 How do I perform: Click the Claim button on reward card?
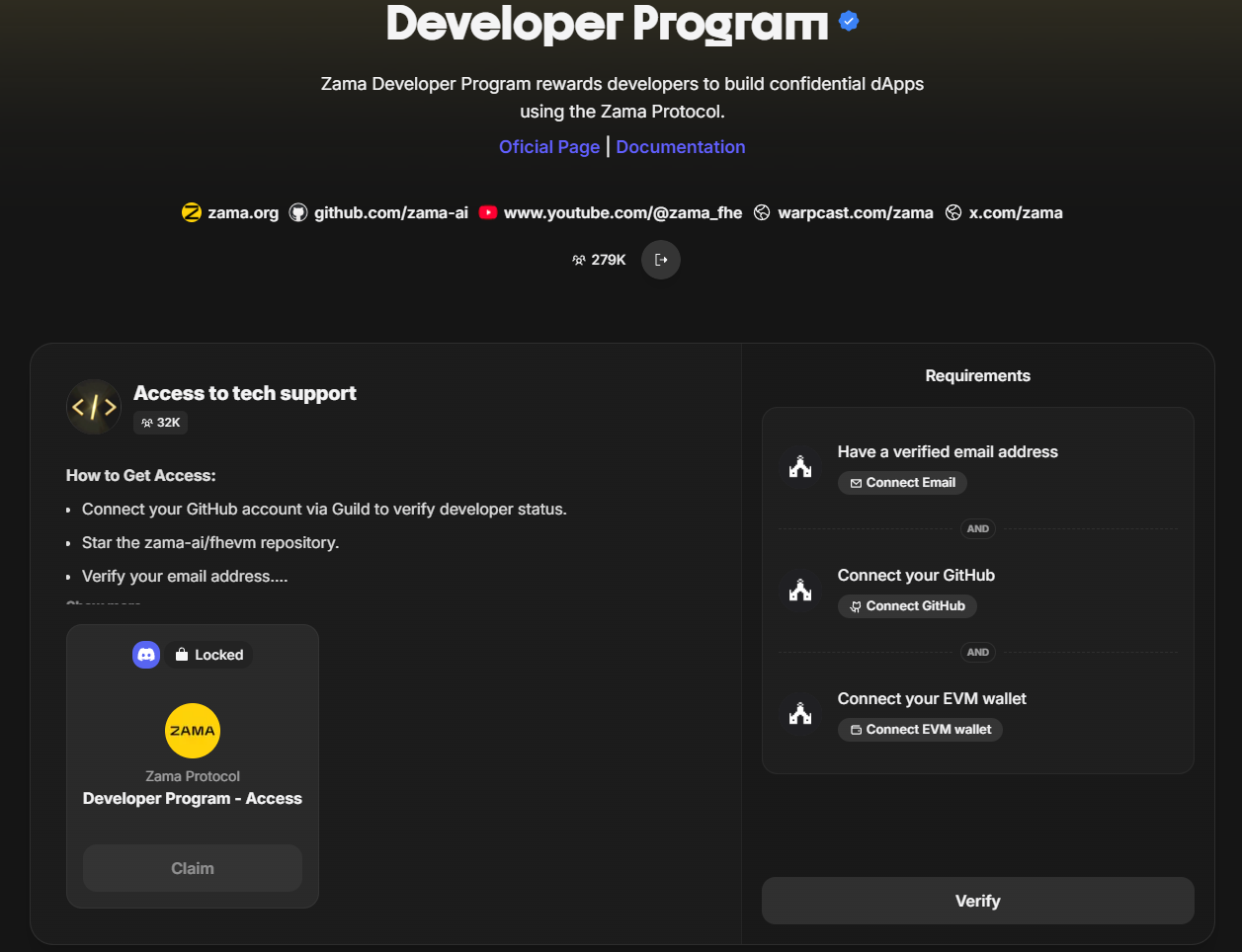coord(193,868)
